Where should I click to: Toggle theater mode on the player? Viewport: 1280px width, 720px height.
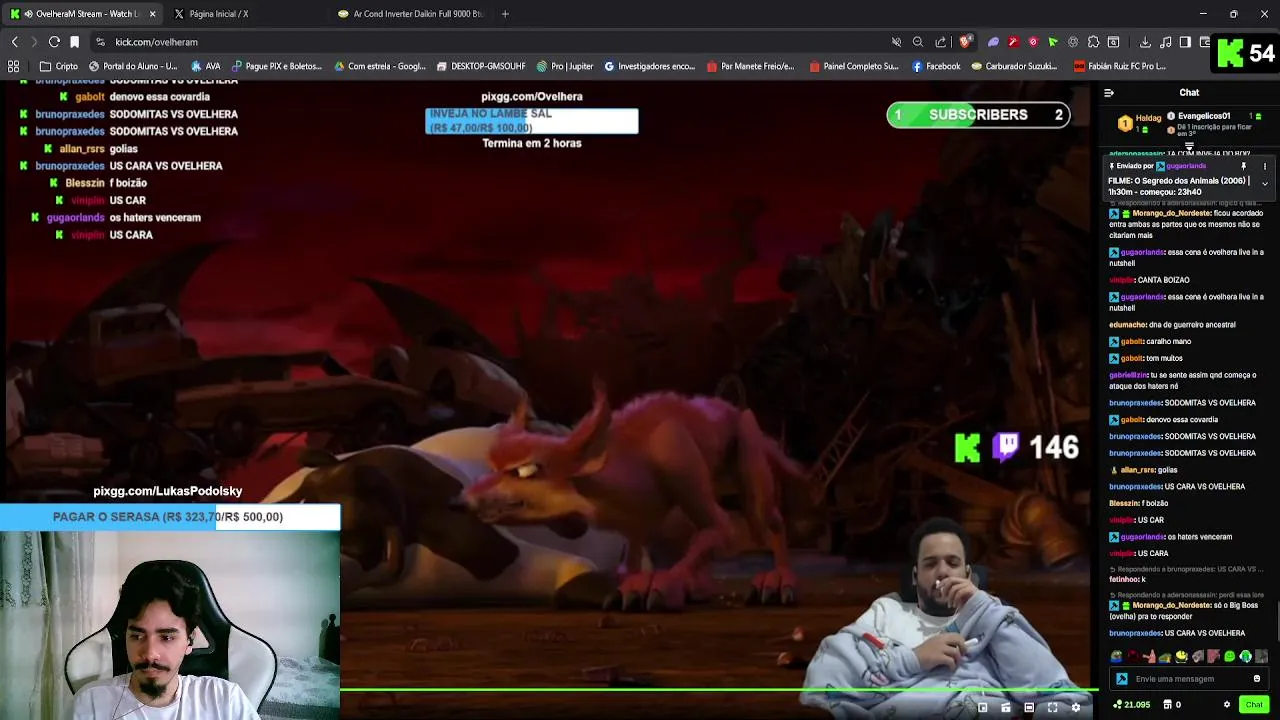[x=1029, y=707]
